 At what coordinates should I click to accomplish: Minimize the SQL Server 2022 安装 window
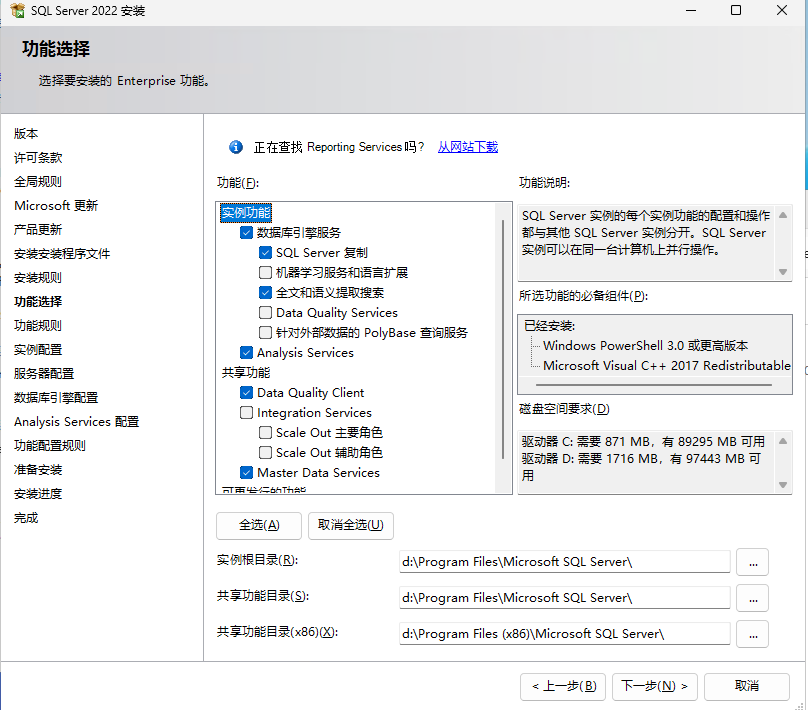pyautogui.click(x=691, y=10)
